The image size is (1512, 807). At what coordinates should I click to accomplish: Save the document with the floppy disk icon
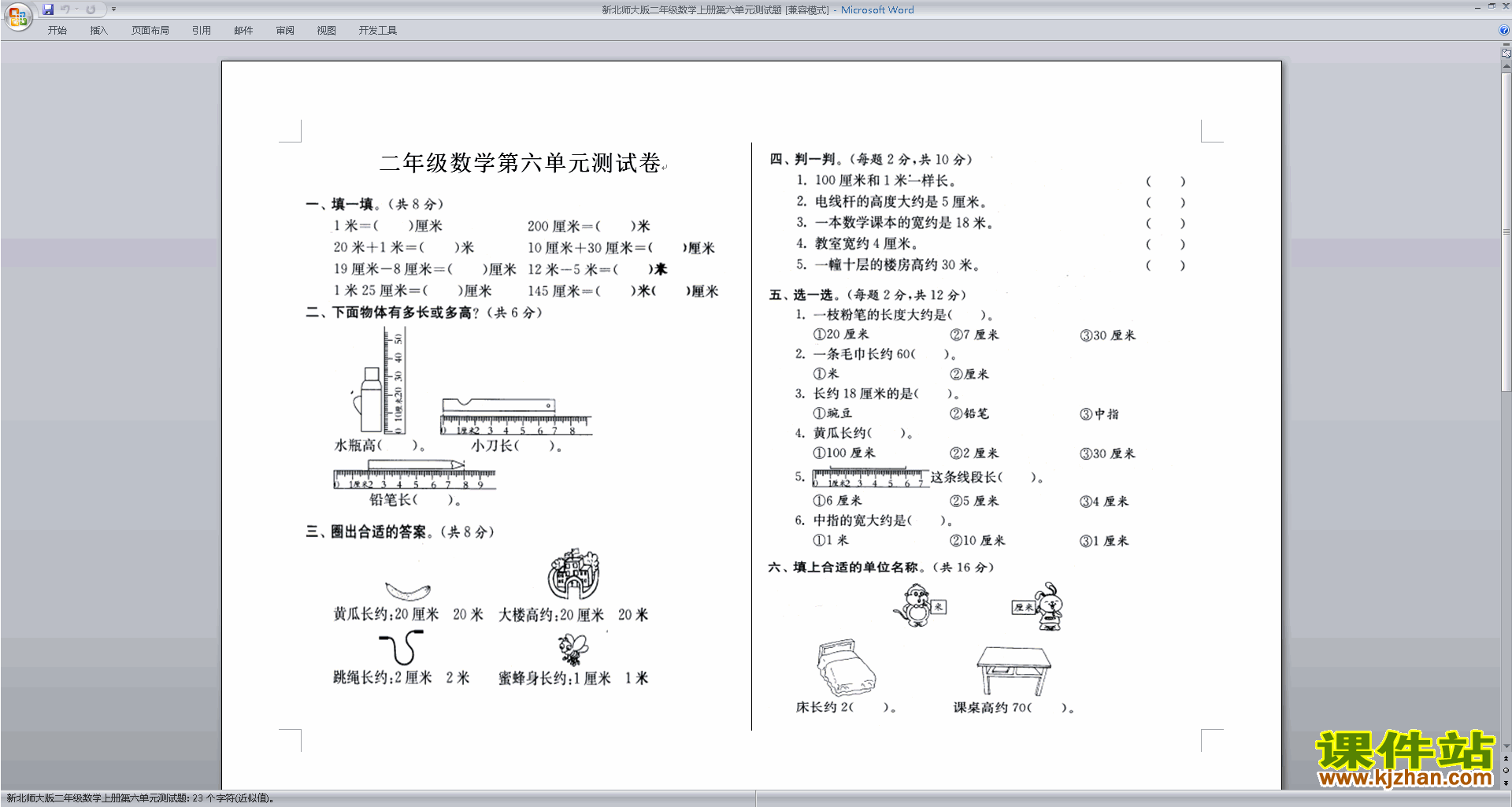(48, 9)
